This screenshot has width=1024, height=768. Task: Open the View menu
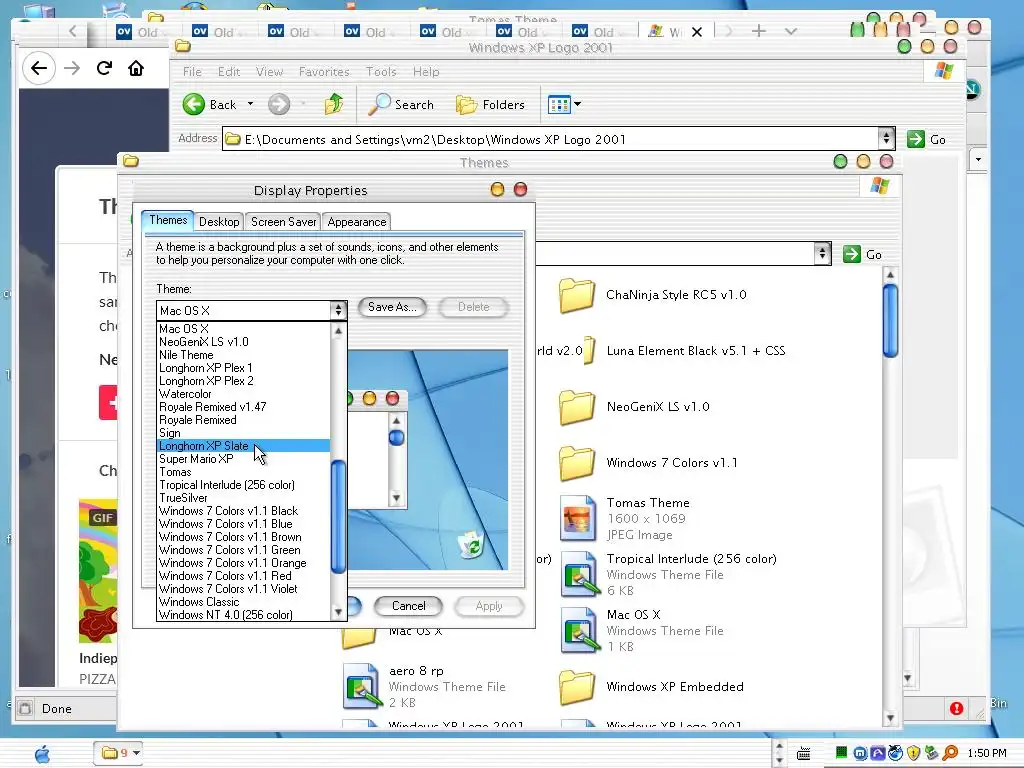tap(269, 72)
